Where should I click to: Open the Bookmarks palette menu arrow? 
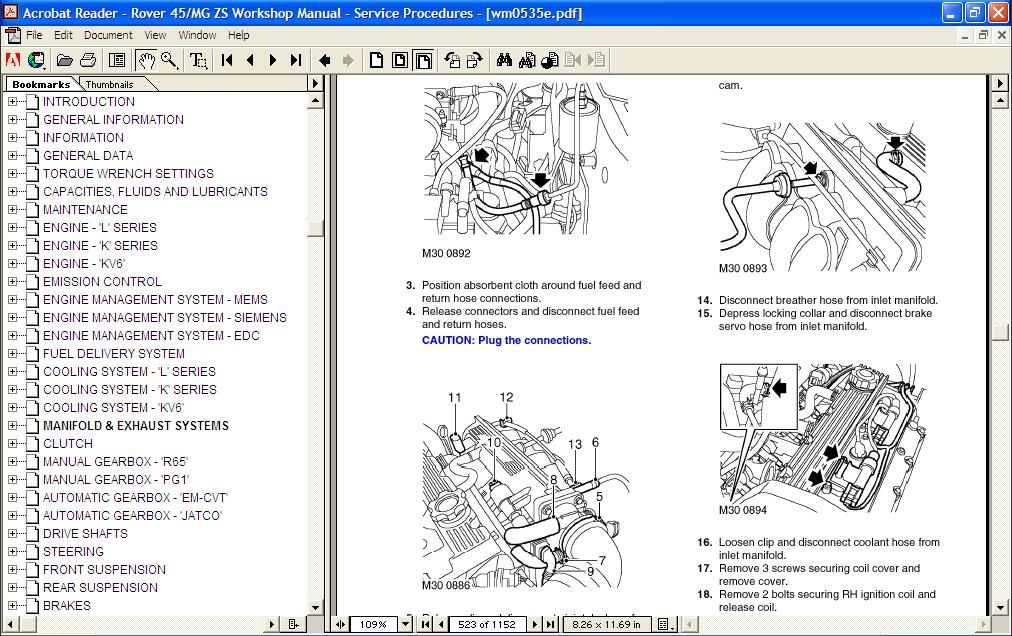(x=315, y=83)
